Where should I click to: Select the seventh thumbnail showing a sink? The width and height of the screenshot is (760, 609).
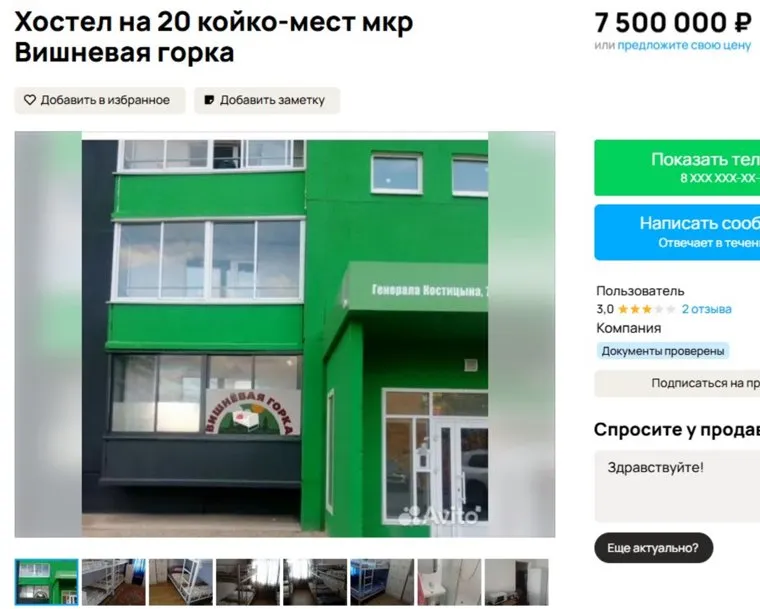[450, 582]
